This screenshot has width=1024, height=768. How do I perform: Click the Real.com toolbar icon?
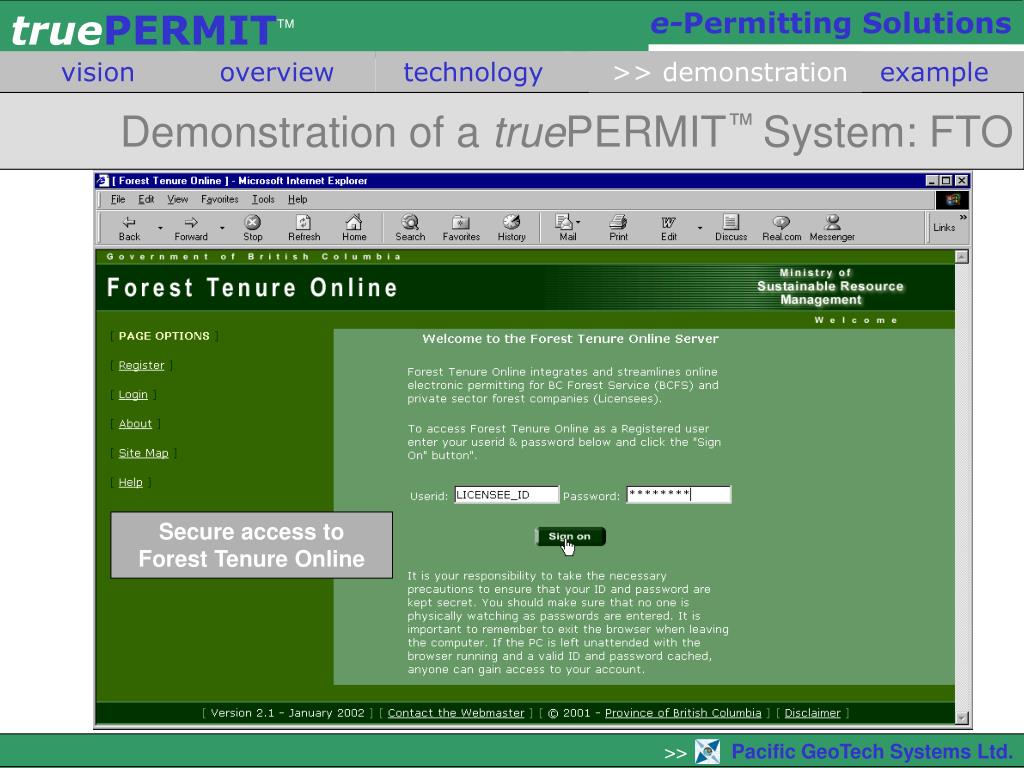781,222
